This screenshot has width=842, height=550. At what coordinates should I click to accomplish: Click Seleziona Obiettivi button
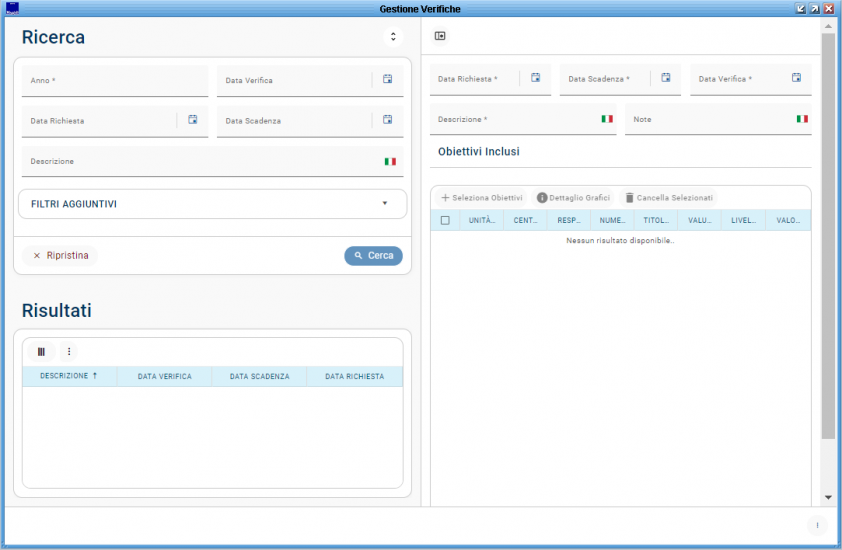click(481, 198)
